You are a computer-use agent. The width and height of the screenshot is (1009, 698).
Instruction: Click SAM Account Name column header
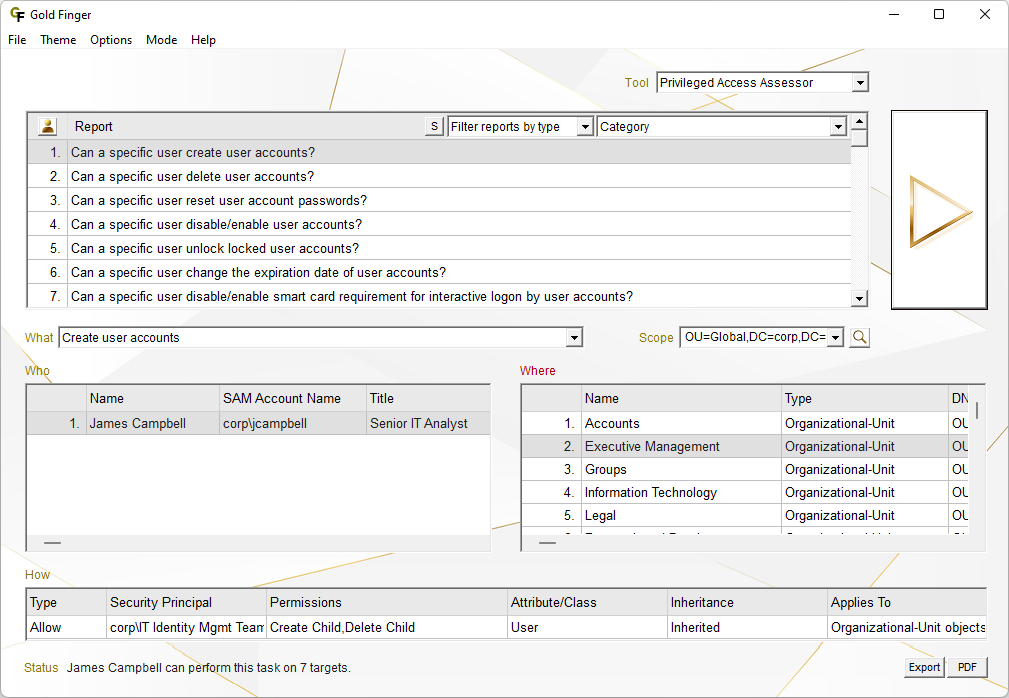[293, 398]
